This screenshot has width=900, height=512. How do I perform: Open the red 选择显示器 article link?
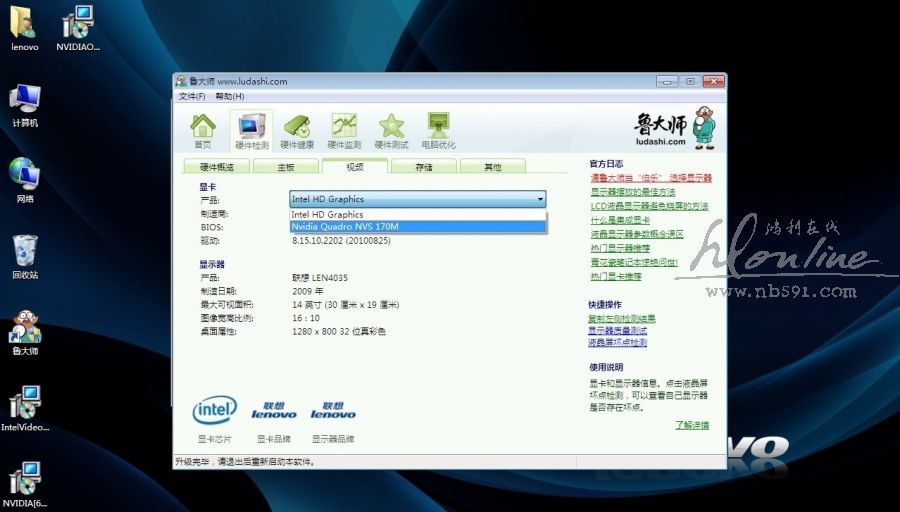(x=651, y=178)
